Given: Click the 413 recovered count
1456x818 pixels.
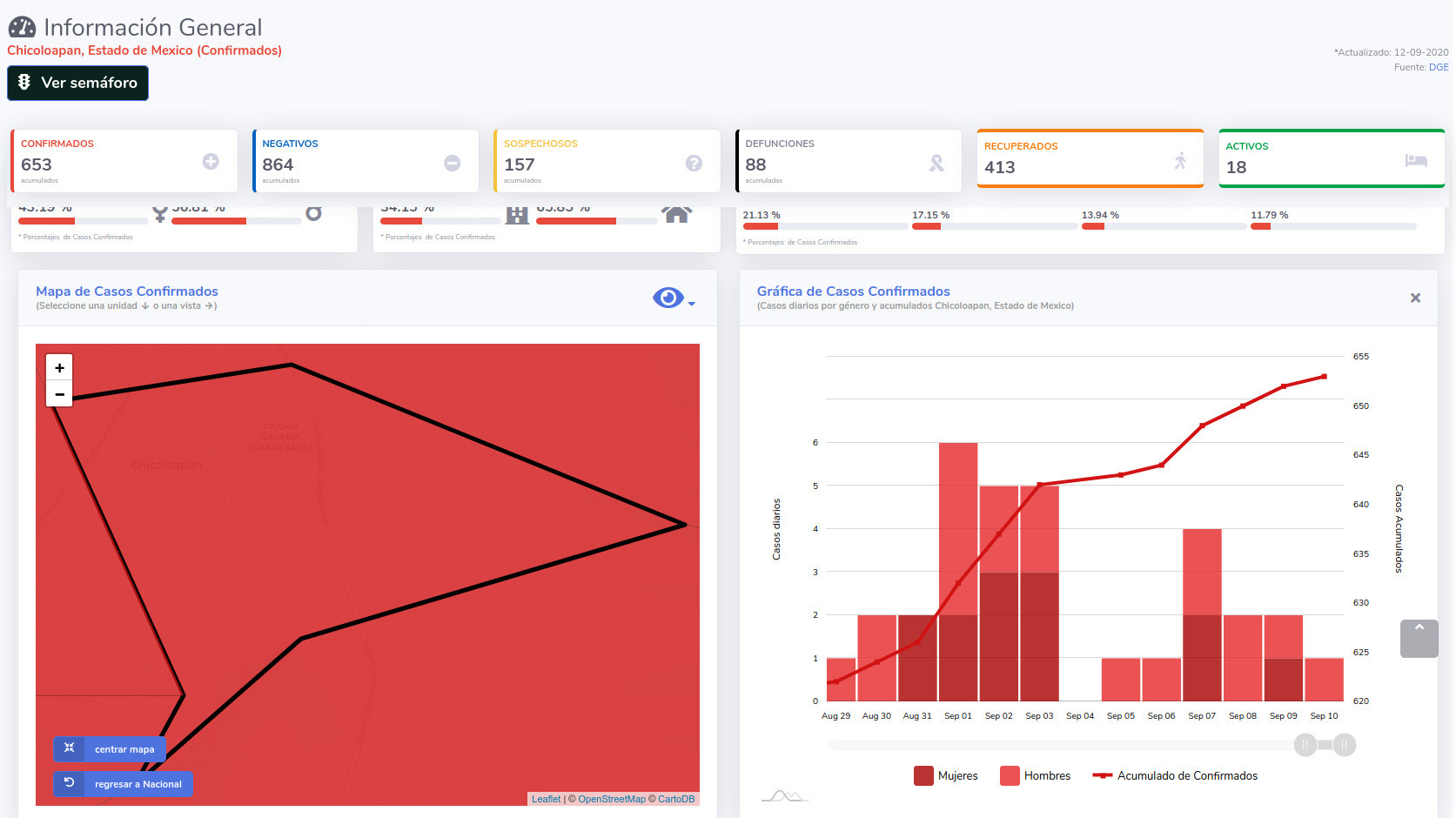Looking at the screenshot, I should point(999,167).
